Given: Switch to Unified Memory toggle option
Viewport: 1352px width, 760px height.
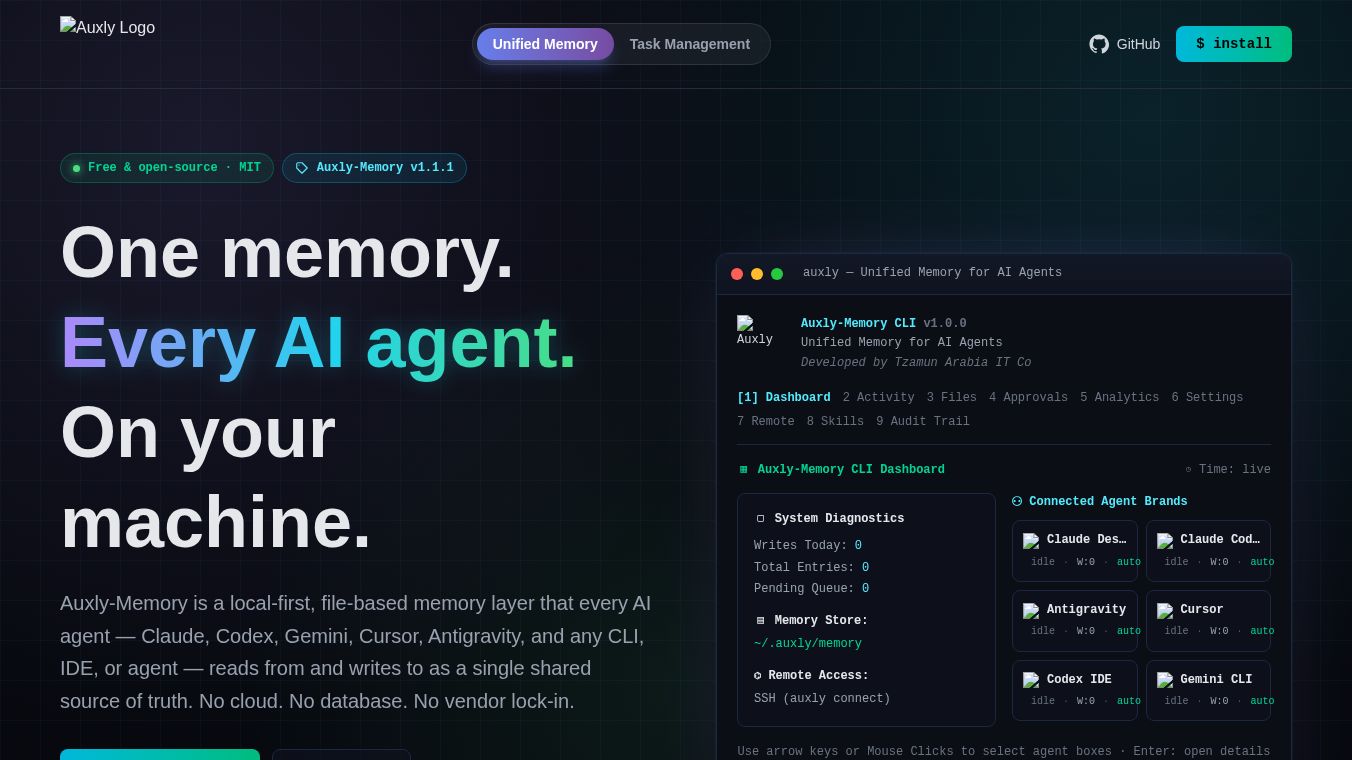Looking at the screenshot, I should coord(545,44).
